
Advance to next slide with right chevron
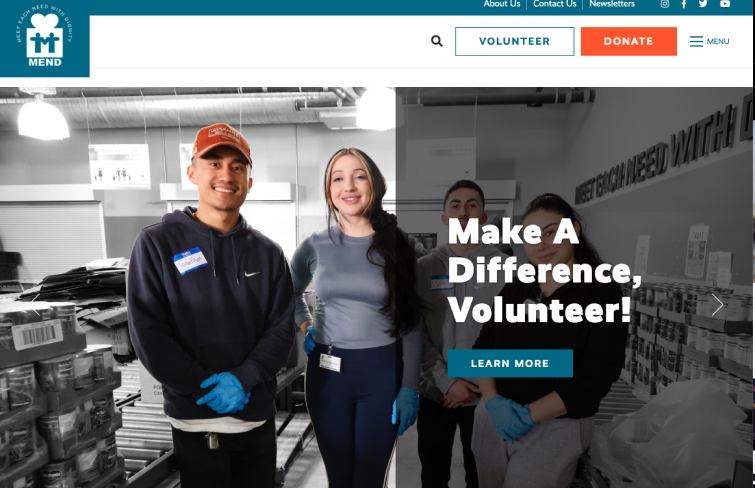click(x=717, y=305)
